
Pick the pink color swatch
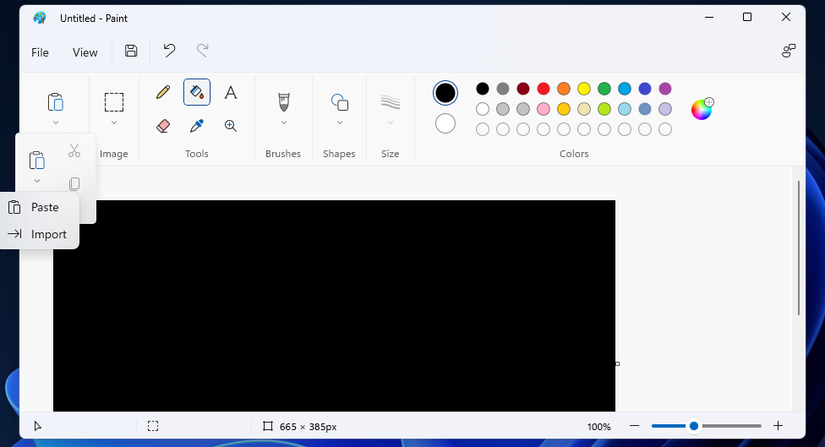coord(544,109)
